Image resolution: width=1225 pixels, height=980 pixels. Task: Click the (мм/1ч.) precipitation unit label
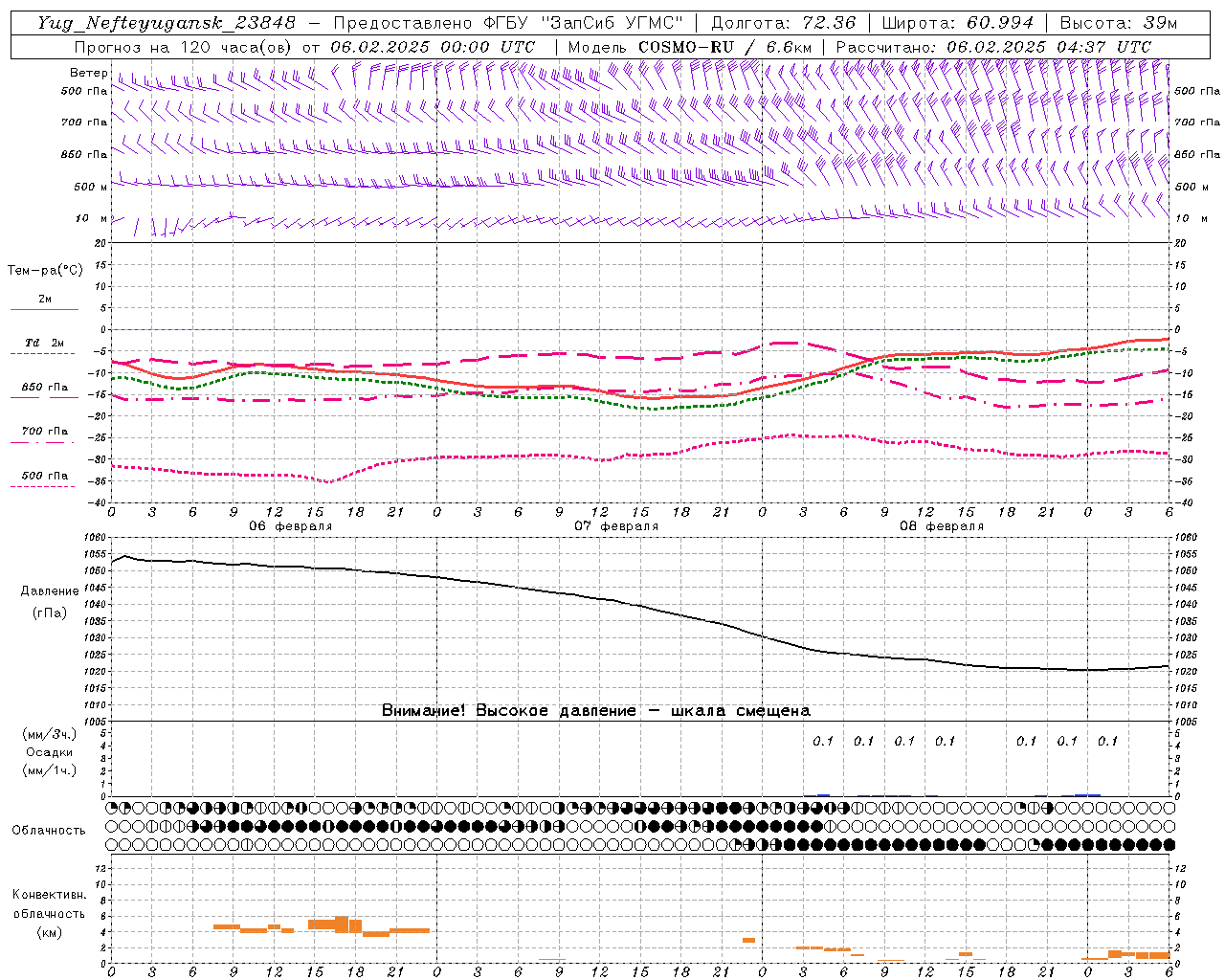click(50, 770)
